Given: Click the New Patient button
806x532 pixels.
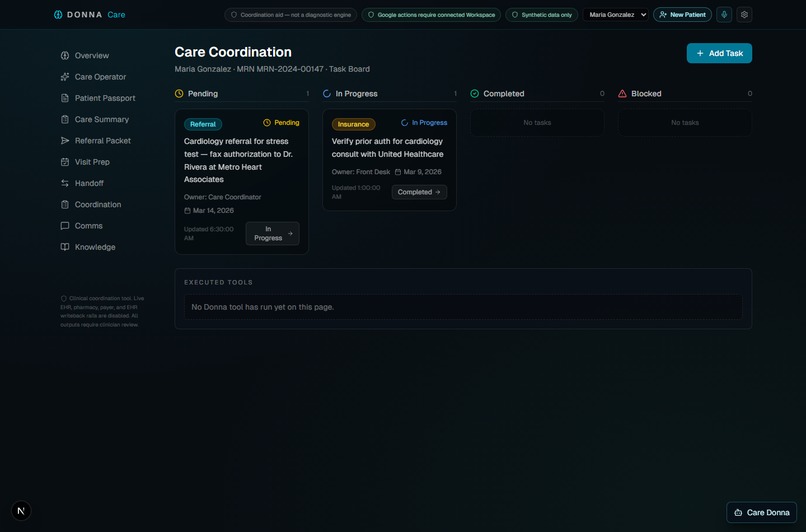Looking at the screenshot, I should coord(682,14).
